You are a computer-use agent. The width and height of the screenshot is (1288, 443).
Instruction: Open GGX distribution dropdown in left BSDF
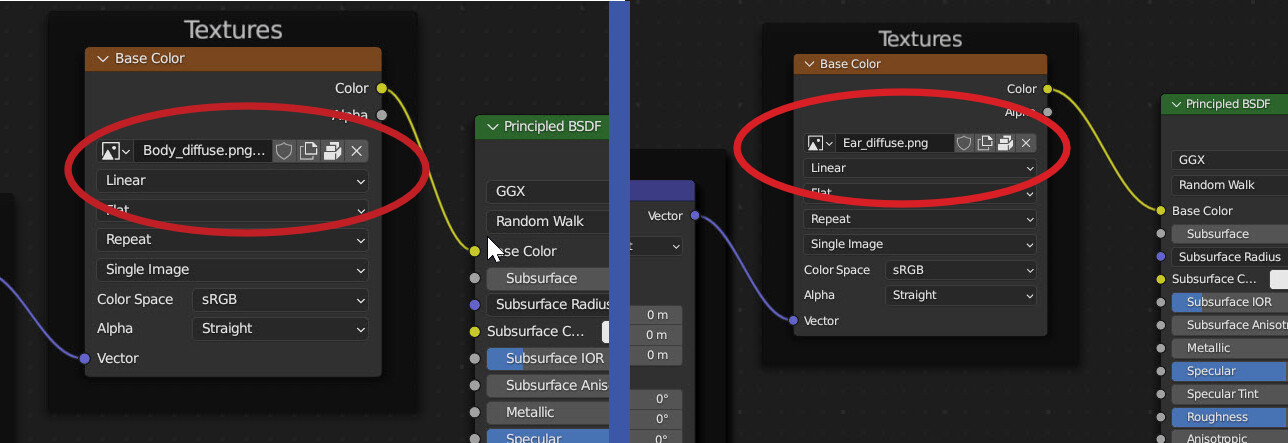pos(548,191)
